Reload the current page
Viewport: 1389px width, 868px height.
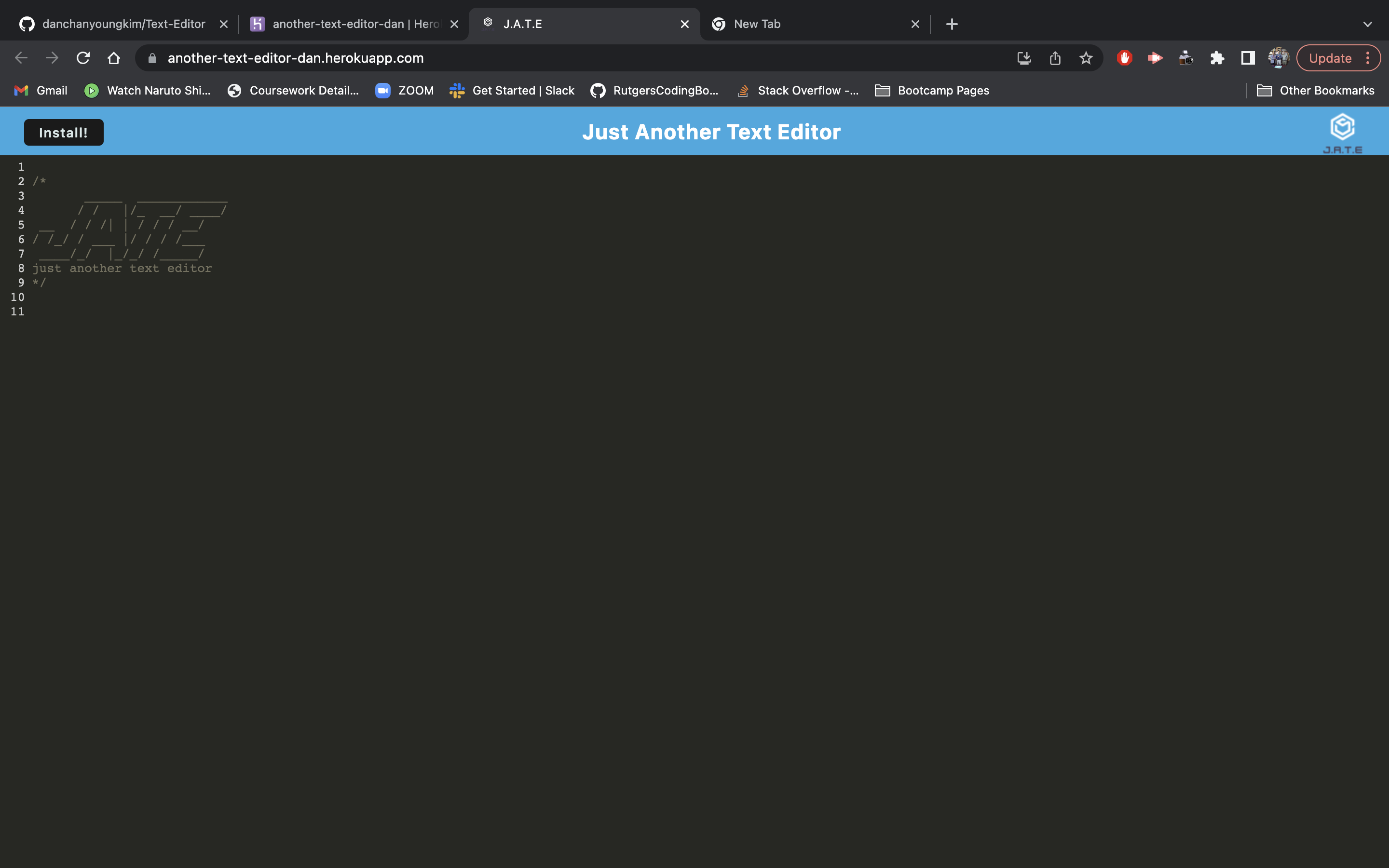[x=83, y=58]
